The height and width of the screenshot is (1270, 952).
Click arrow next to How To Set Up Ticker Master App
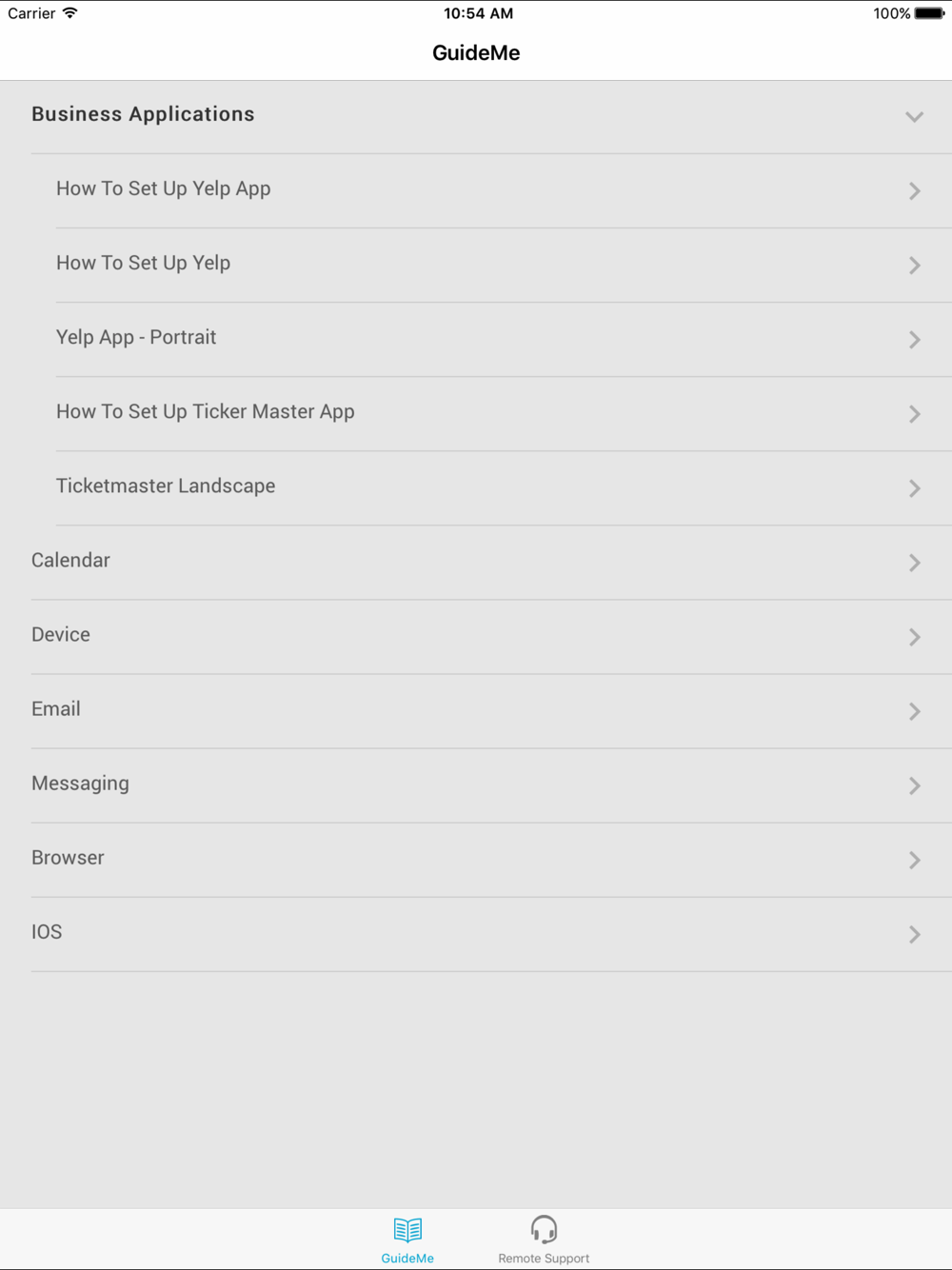pyautogui.click(x=914, y=414)
